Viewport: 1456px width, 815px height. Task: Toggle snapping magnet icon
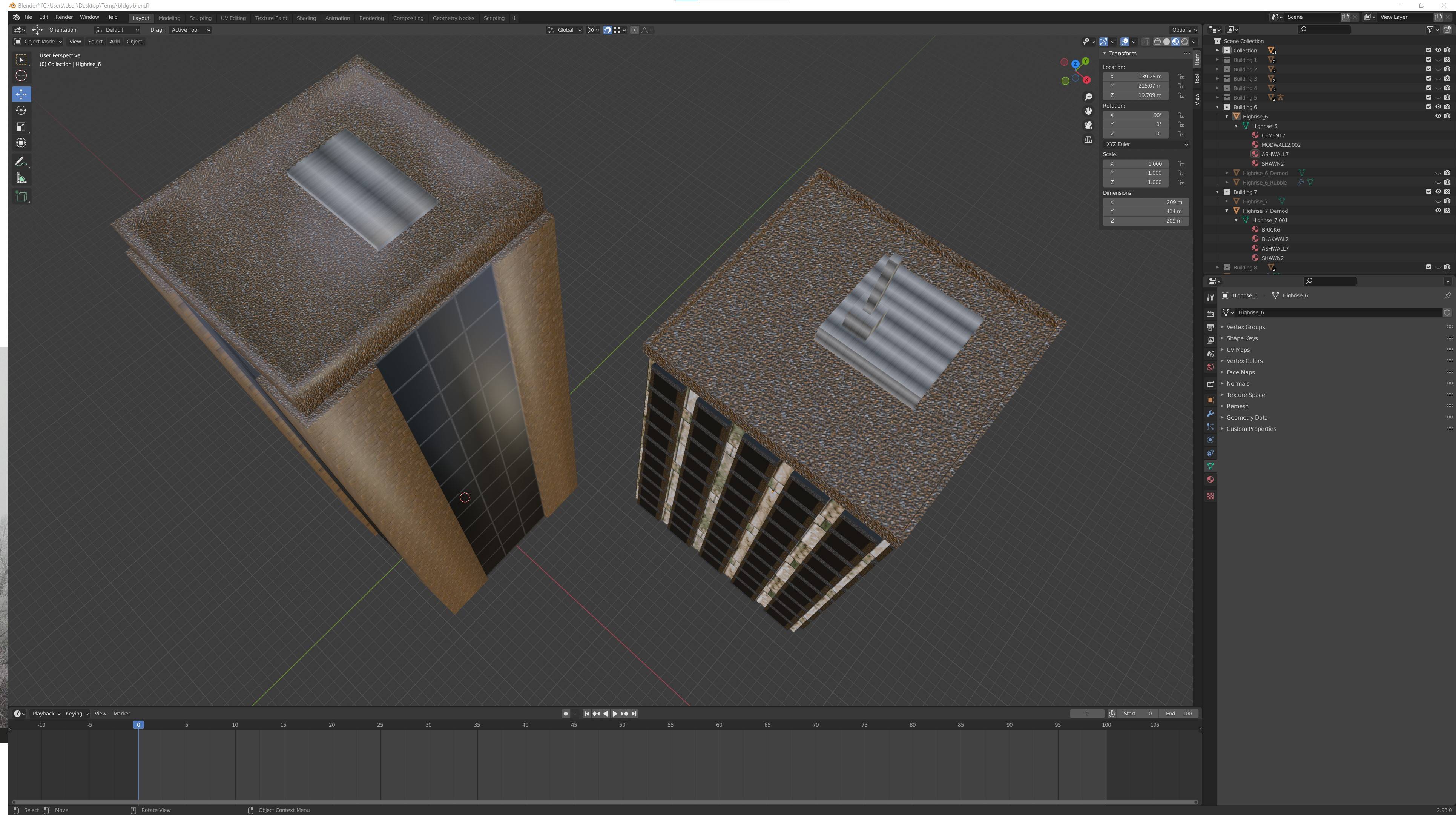click(608, 30)
